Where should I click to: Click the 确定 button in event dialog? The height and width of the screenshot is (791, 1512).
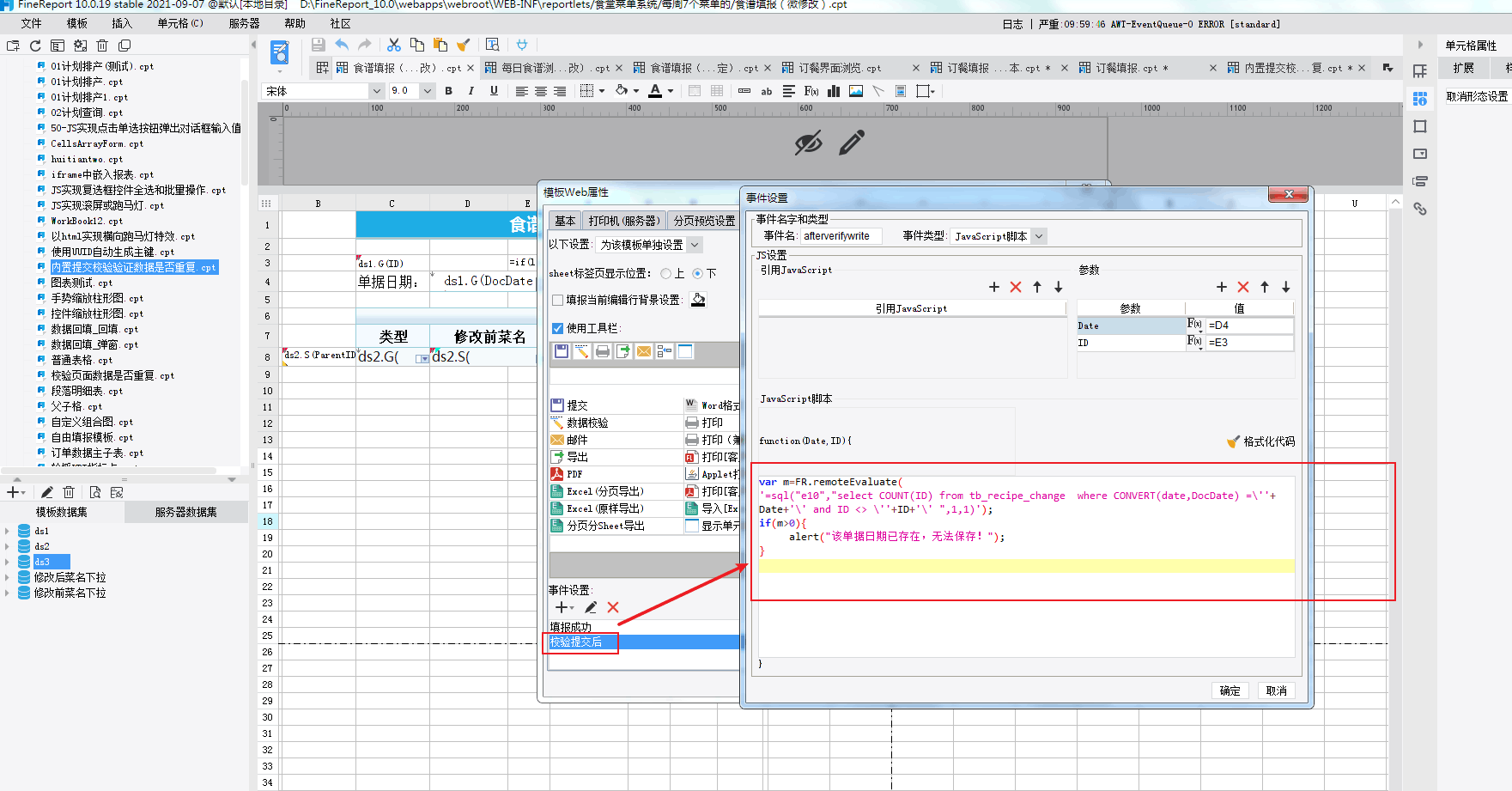click(x=1230, y=691)
